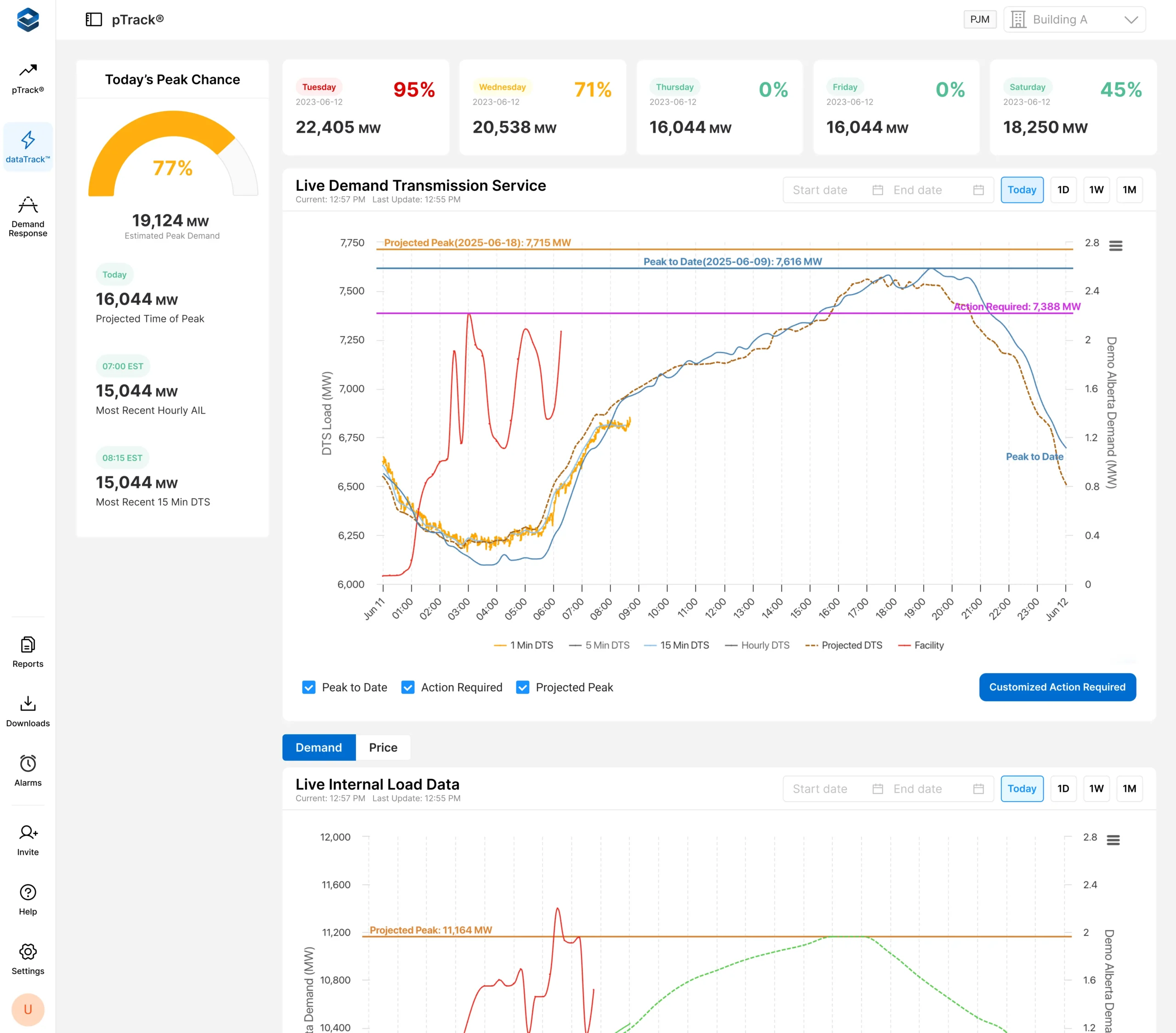Click the 07:00 EST time badge

(x=123, y=367)
